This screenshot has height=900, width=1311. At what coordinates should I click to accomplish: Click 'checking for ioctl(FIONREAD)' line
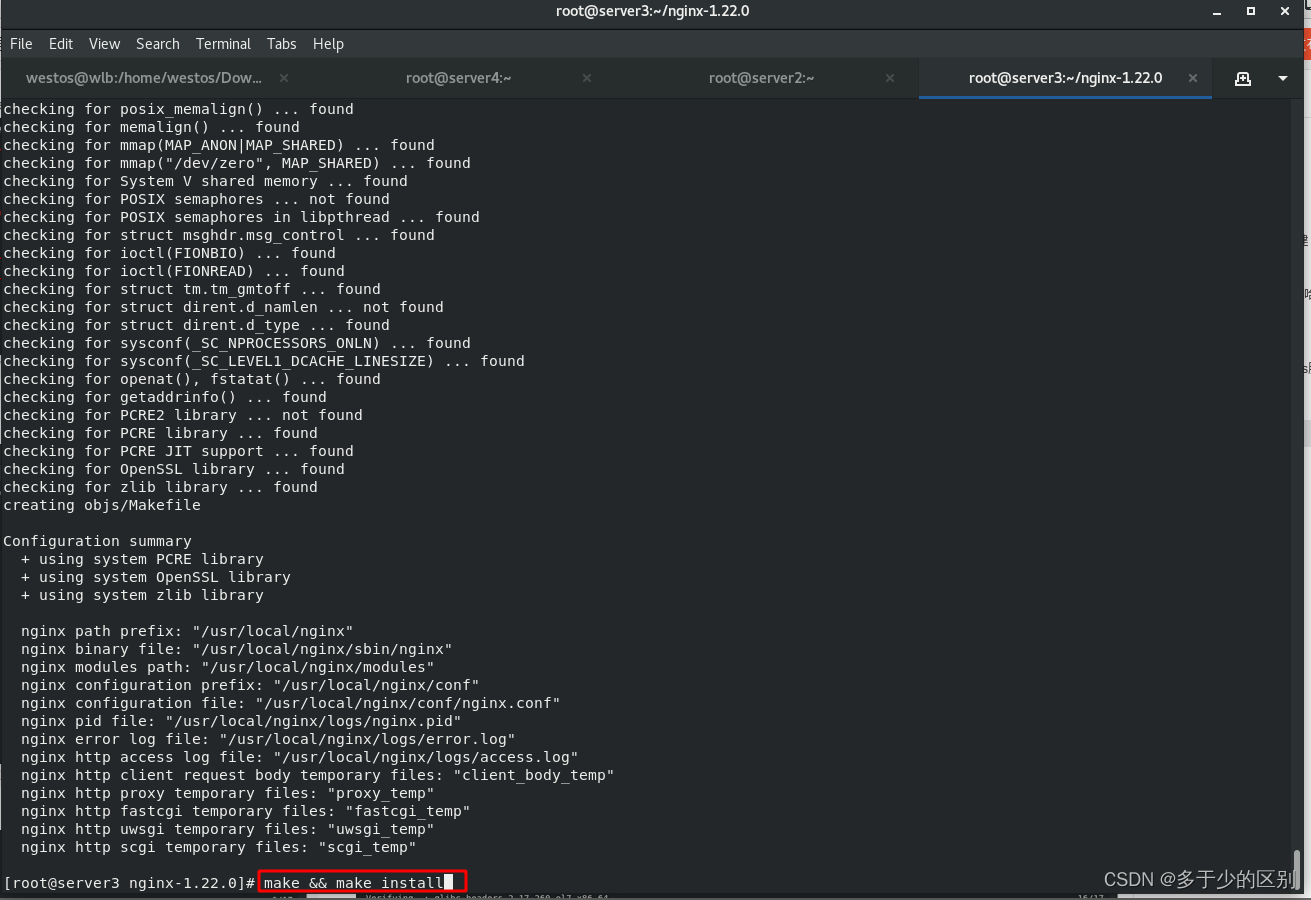click(x=174, y=271)
